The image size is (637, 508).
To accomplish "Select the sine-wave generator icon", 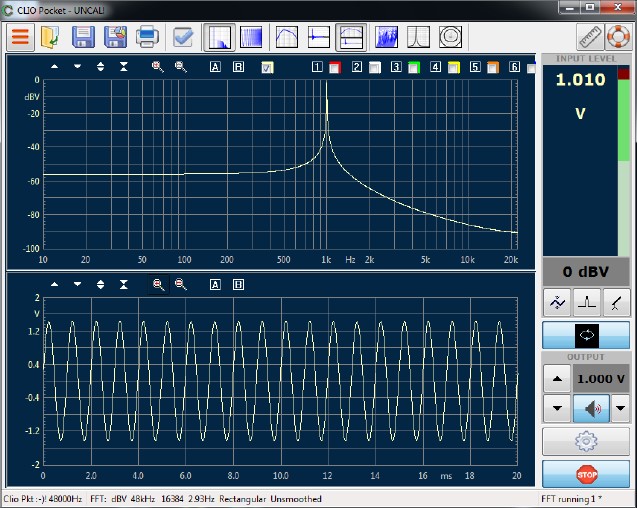I will tap(556, 301).
